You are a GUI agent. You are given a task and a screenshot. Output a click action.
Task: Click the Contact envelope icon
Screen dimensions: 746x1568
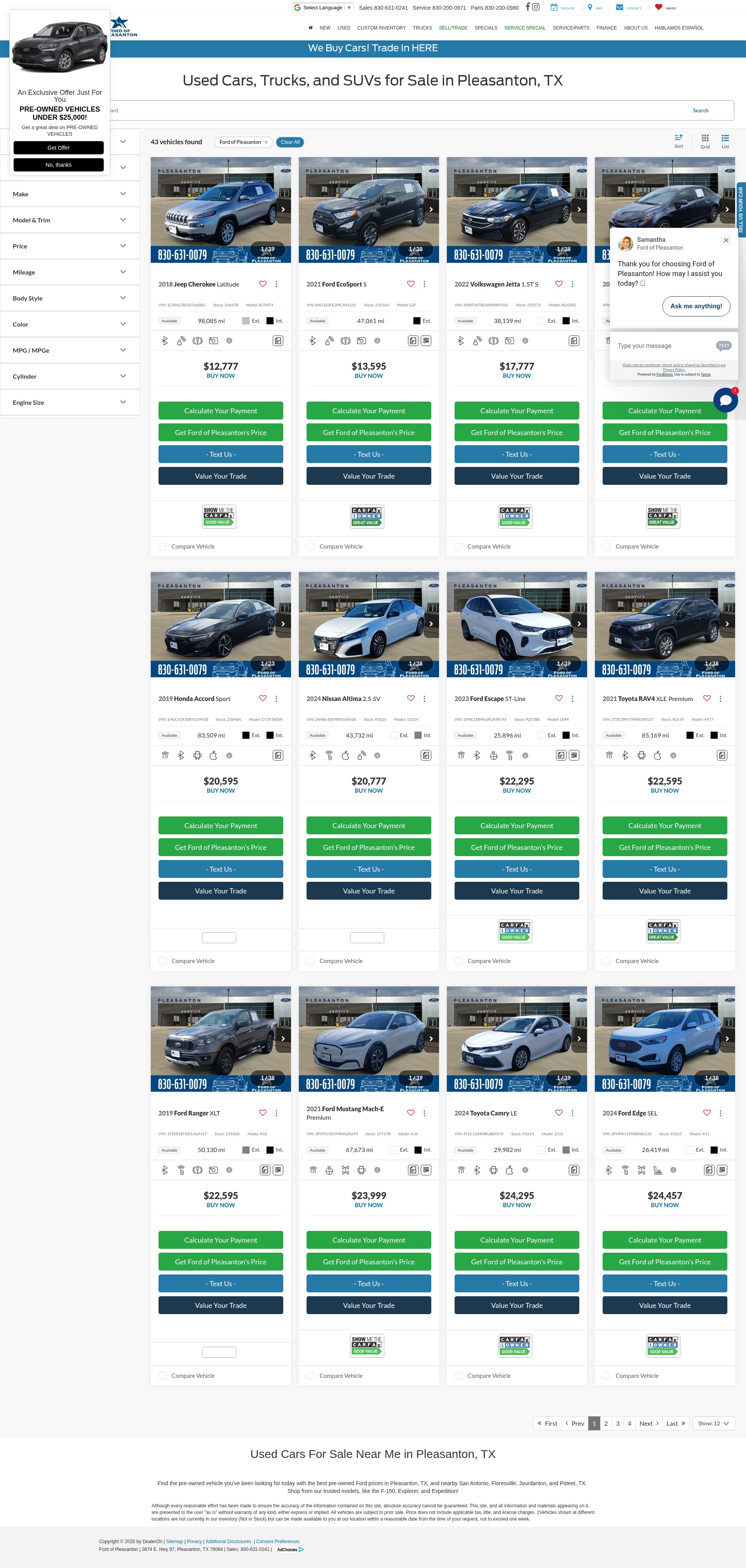point(619,7)
